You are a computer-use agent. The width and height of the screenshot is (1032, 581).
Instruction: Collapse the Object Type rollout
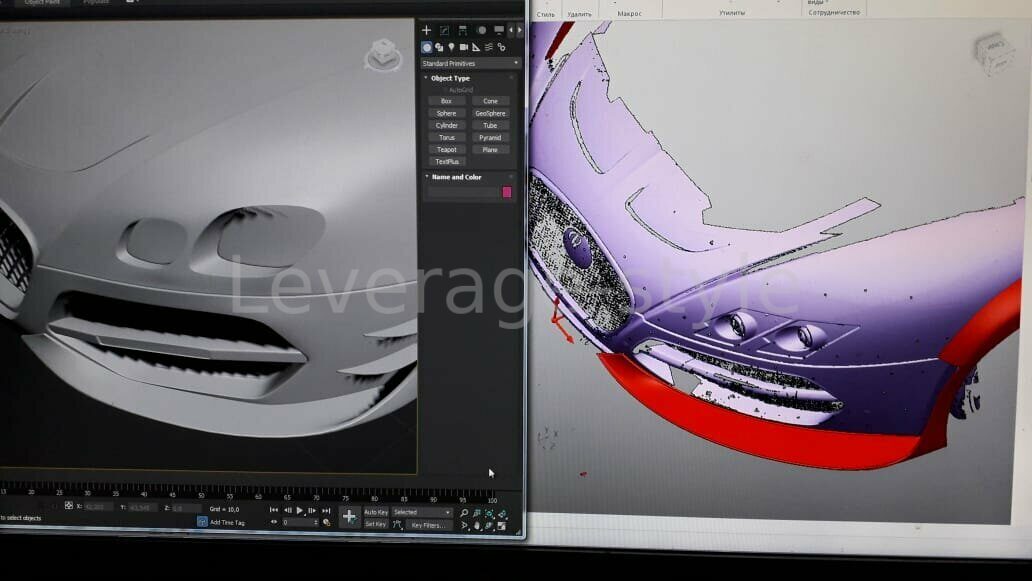449,78
